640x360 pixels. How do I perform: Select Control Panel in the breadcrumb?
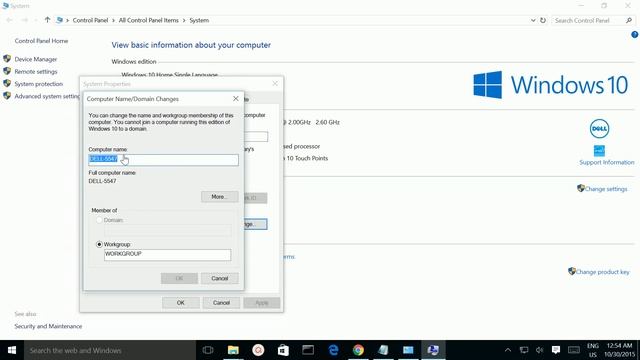pos(90,20)
